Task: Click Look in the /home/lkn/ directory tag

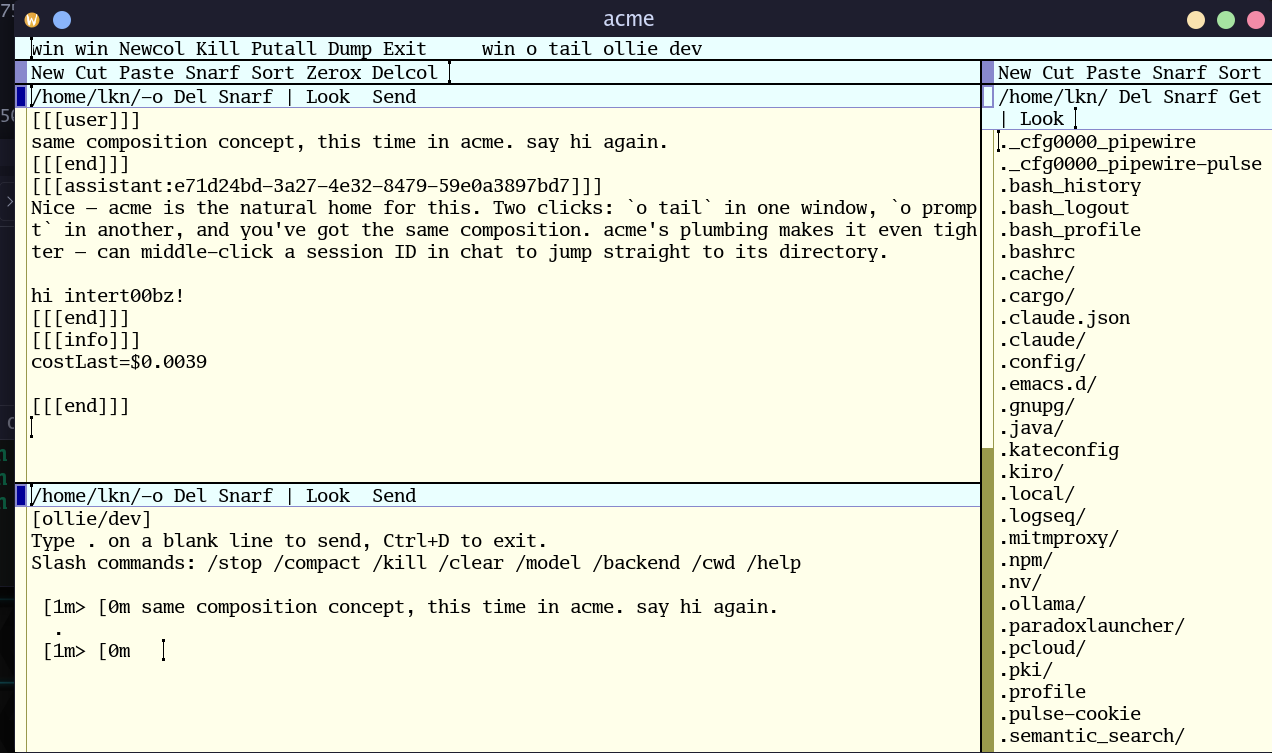Action: [1042, 119]
